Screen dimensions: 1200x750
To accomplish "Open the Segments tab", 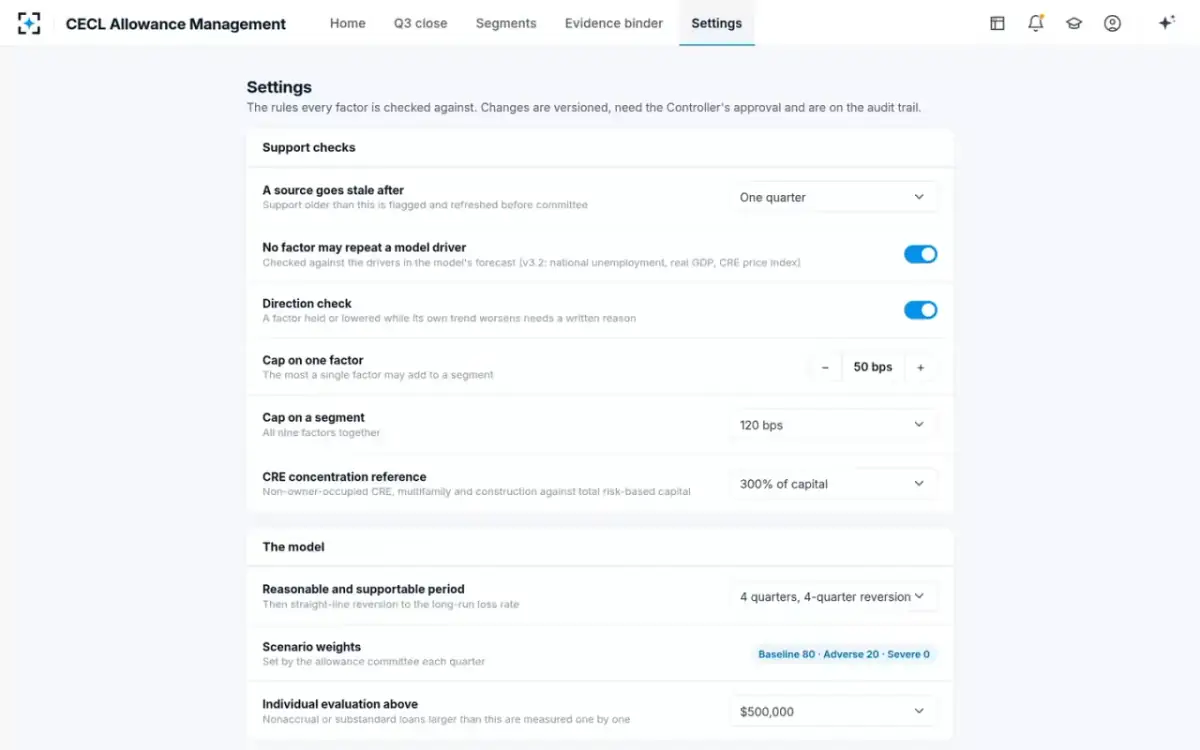I will coord(506,23).
